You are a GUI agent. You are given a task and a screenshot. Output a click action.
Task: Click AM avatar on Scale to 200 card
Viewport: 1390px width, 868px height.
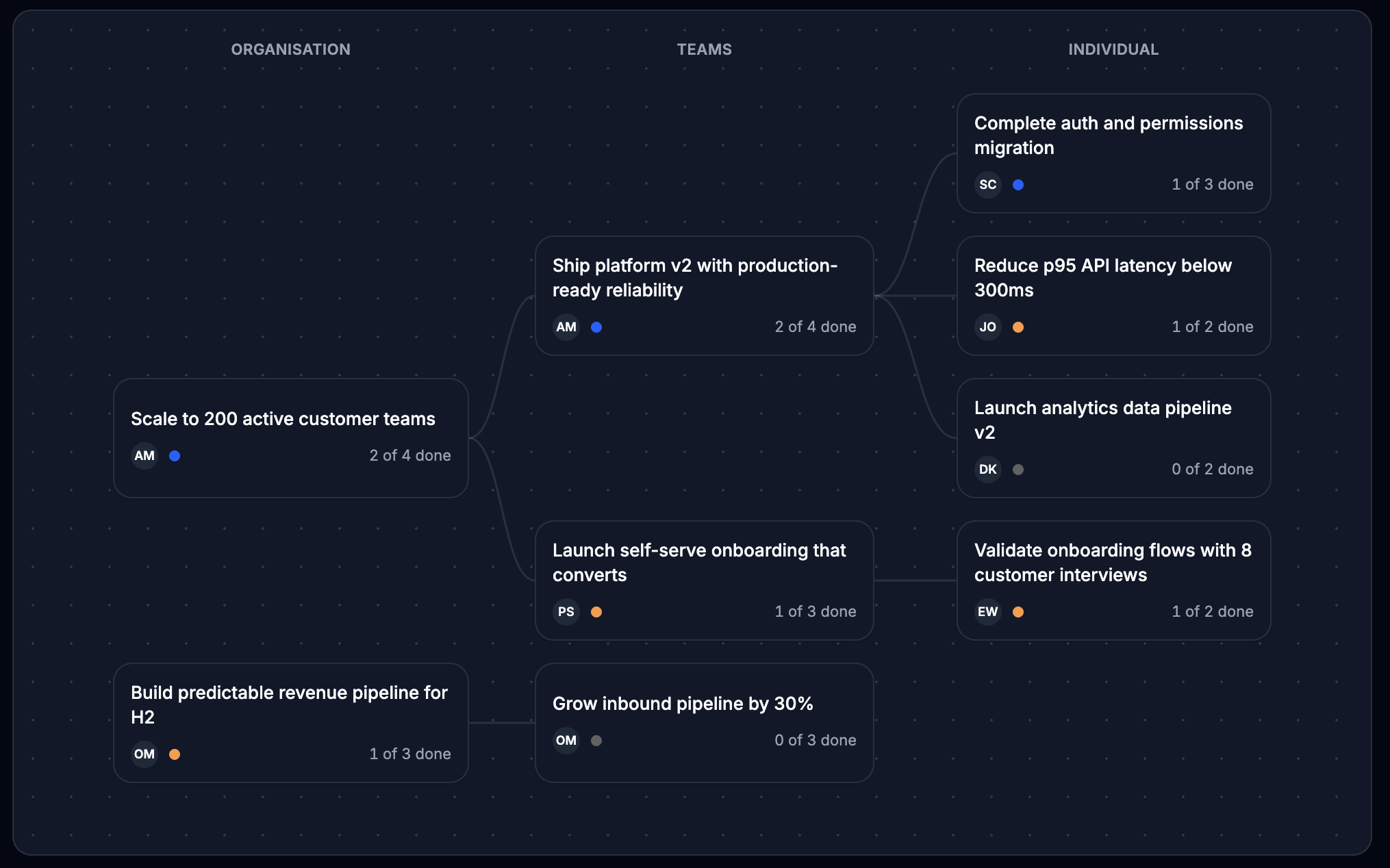pyautogui.click(x=144, y=456)
